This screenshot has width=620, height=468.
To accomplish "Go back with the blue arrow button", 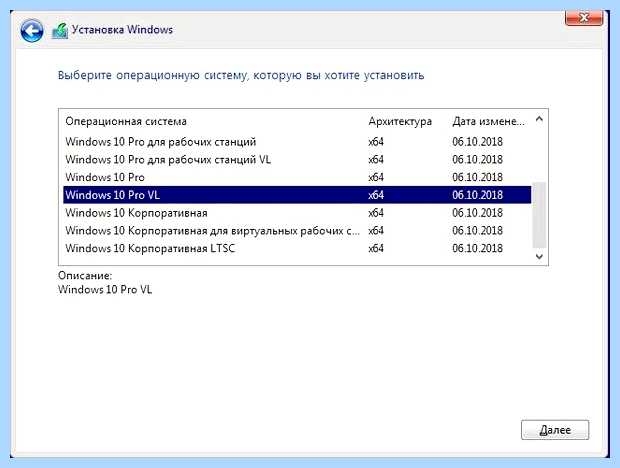I will [32, 30].
